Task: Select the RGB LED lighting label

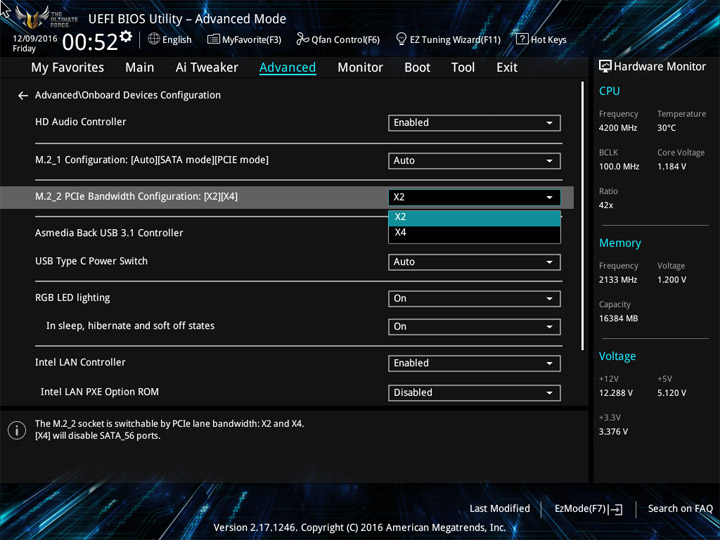Action: [x=73, y=298]
